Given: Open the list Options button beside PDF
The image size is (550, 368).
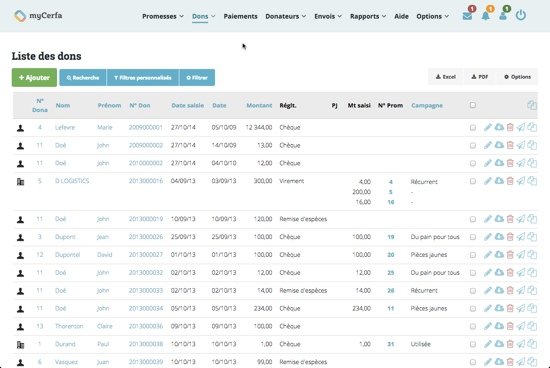Looking at the screenshot, I should 517,77.
